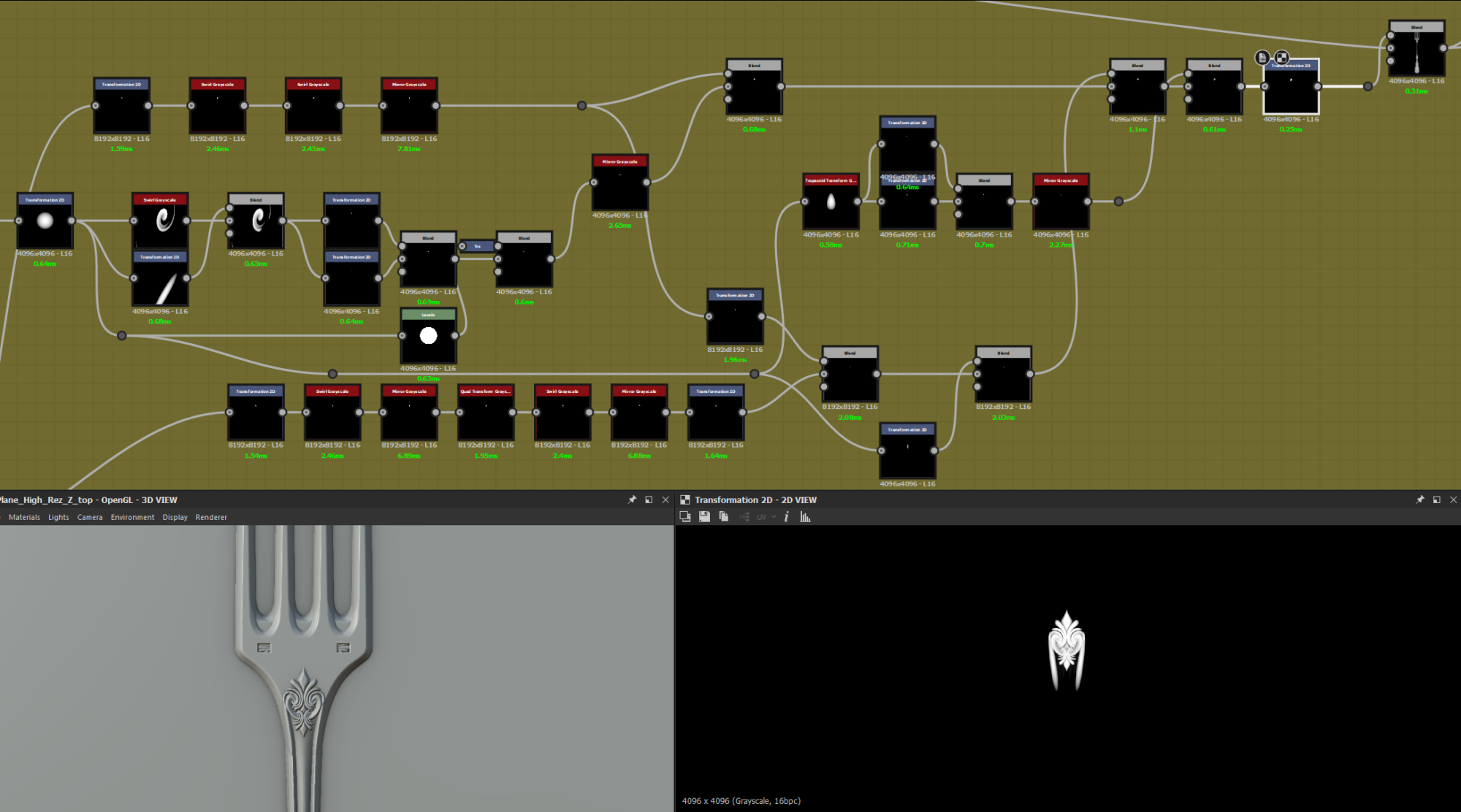Click the leftmost export icon in the 2D view toolbar

coord(685,516)
